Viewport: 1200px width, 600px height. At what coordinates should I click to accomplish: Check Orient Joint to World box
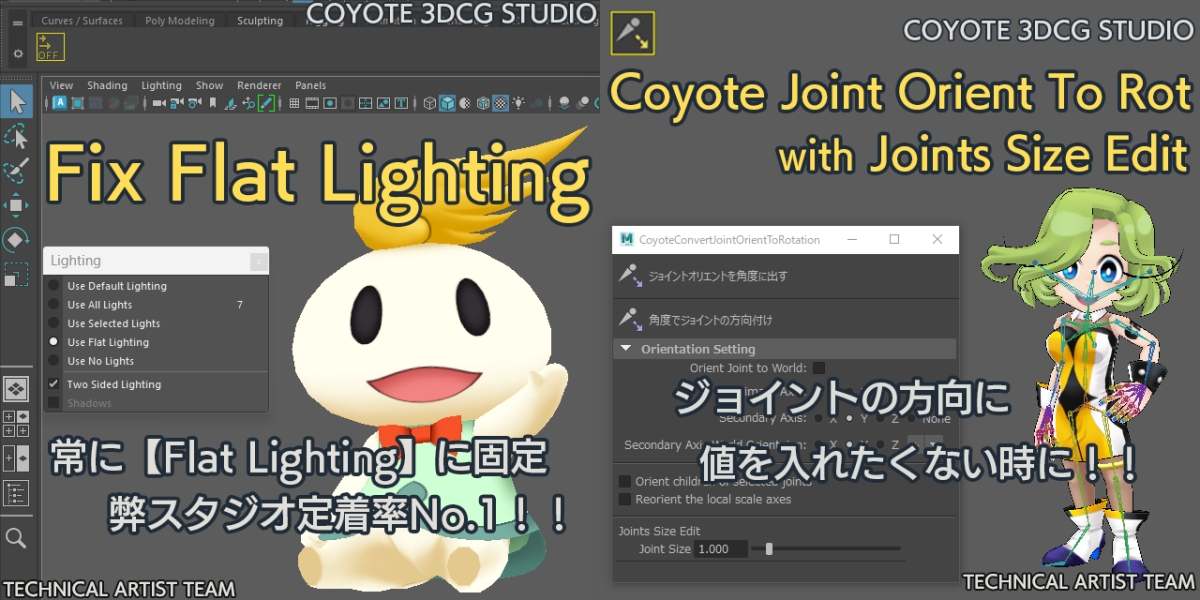[x=819, y=369]
